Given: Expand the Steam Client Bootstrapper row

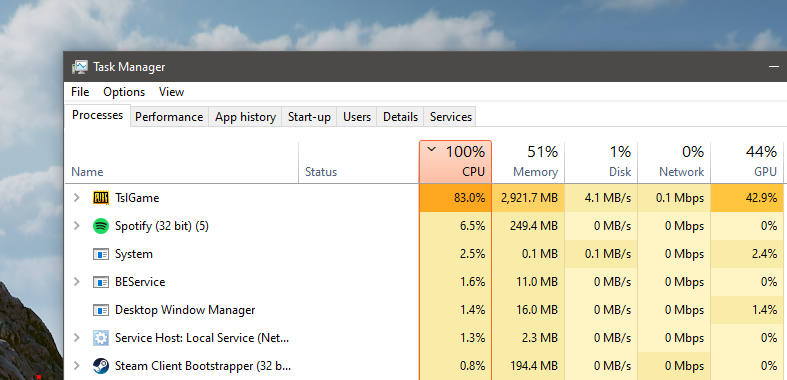Looking at the screenshot, I should point(76,366).
